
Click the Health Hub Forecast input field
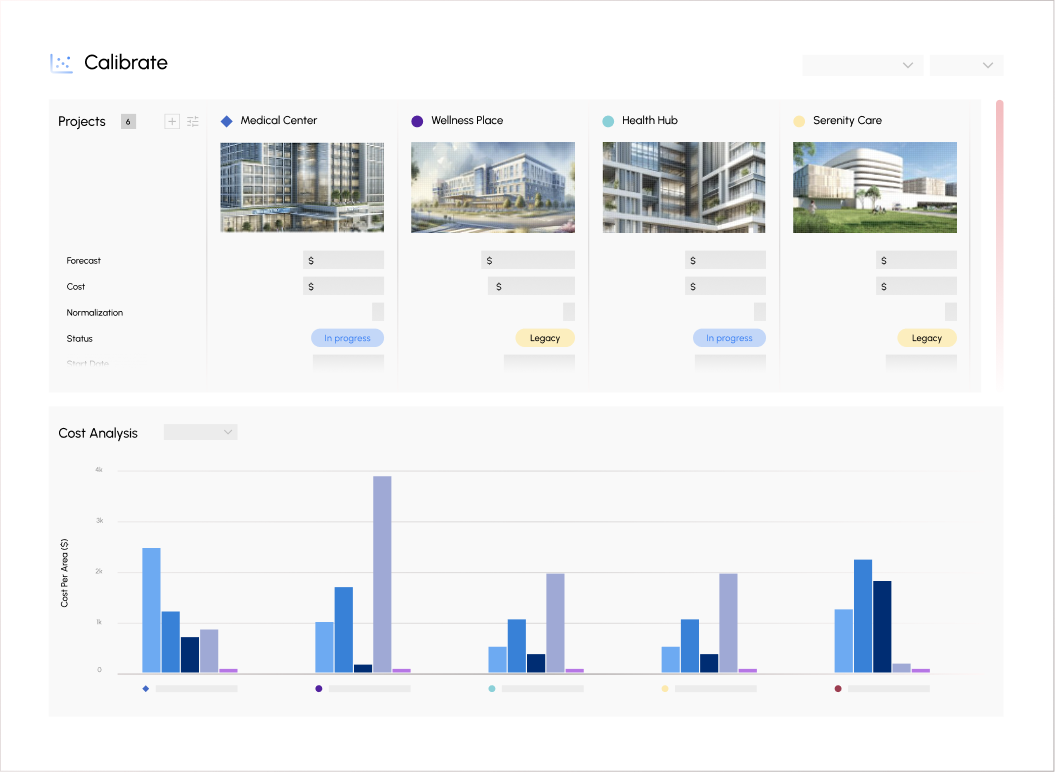point(725,260)
